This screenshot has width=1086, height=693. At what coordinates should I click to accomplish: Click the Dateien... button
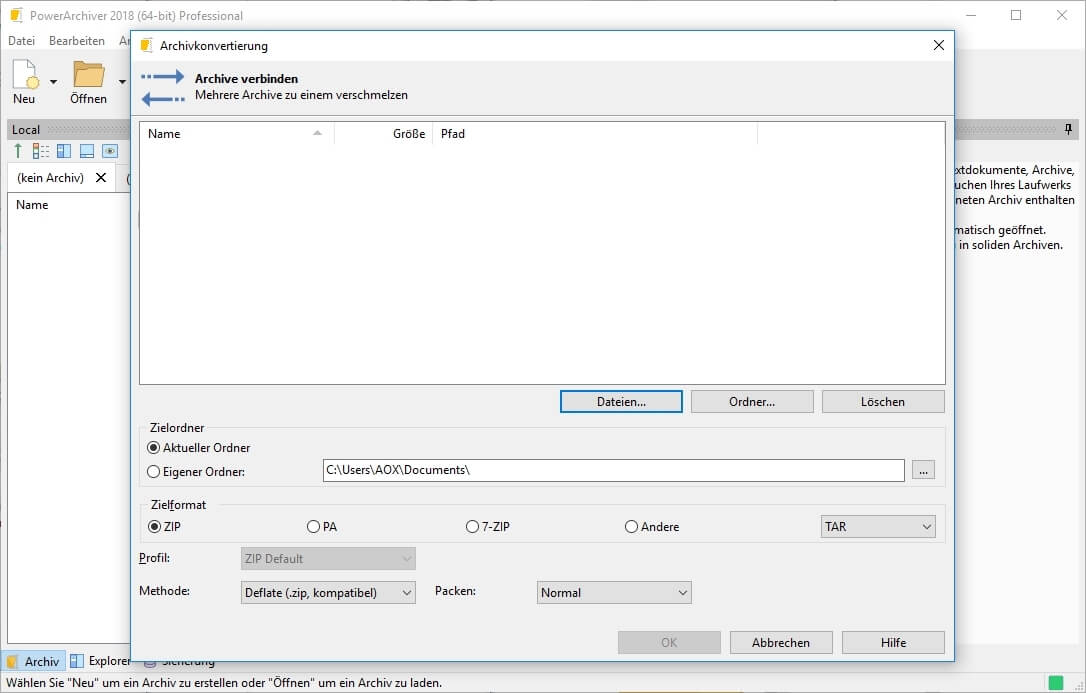pyautogui.click(x=621, y=401)
